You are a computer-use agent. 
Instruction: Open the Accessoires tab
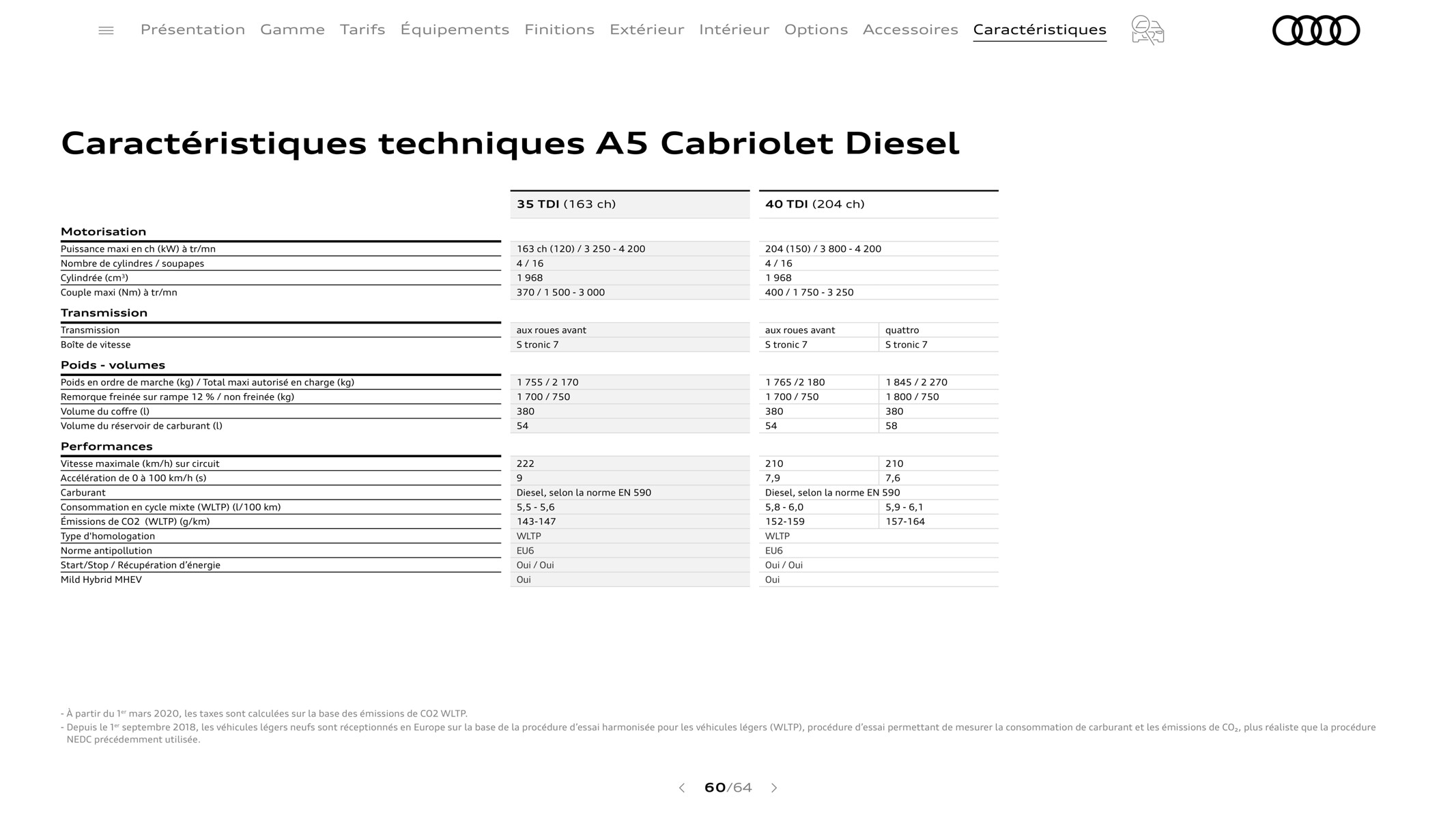click(x=910, y=29)
